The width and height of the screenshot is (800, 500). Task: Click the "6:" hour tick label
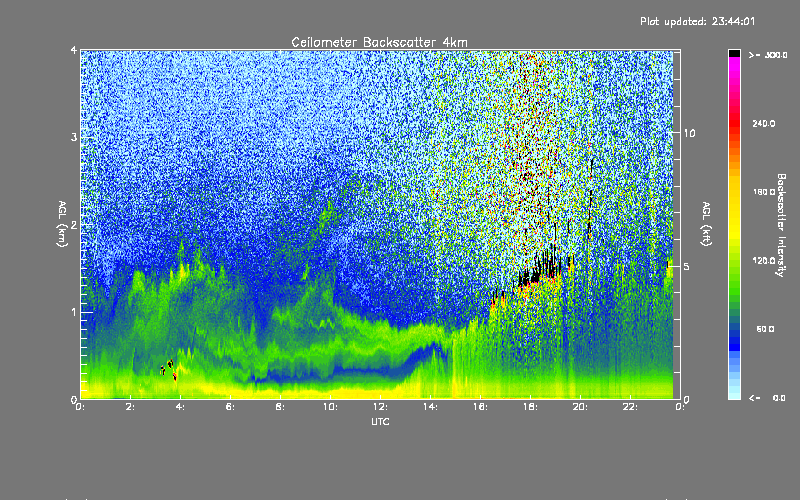click(x=231, y=407)
